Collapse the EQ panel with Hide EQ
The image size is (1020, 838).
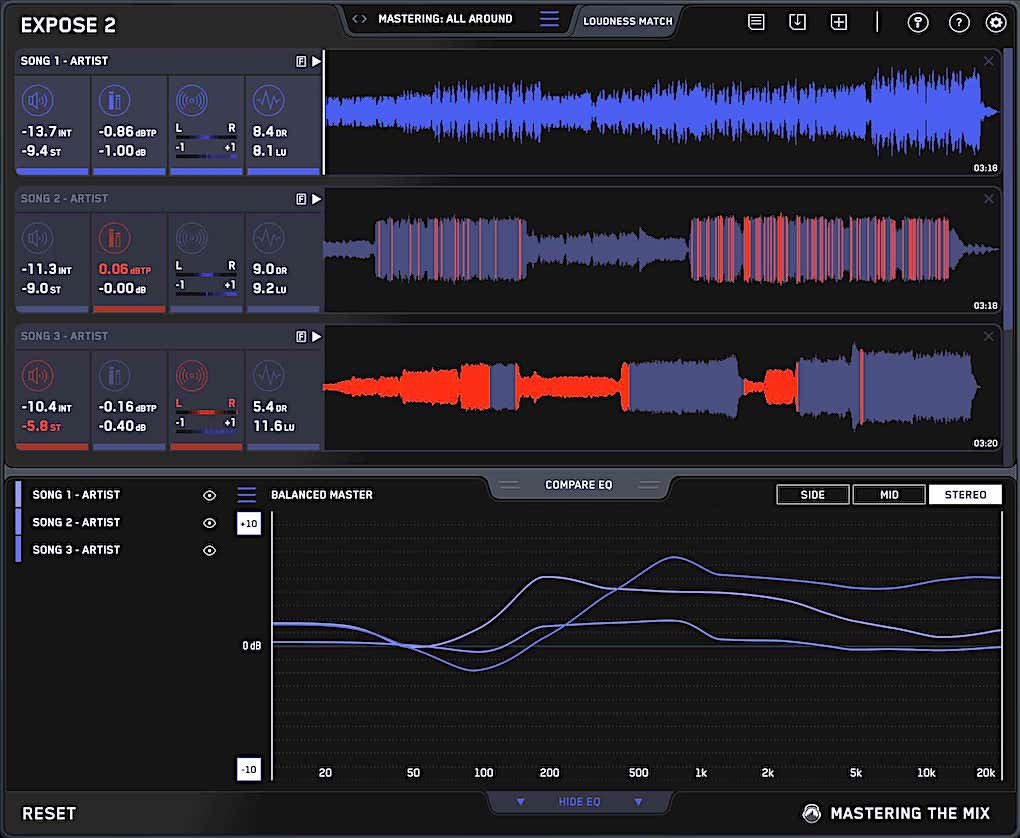(x=579, y=802)
